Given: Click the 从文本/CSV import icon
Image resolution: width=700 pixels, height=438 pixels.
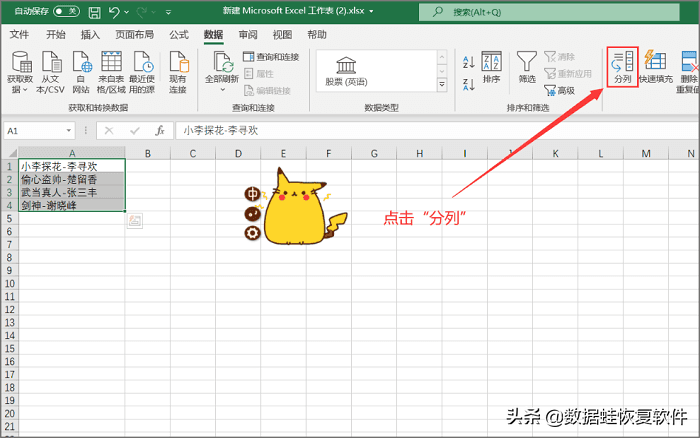Looking at the screenshot, I should (50, 72).
